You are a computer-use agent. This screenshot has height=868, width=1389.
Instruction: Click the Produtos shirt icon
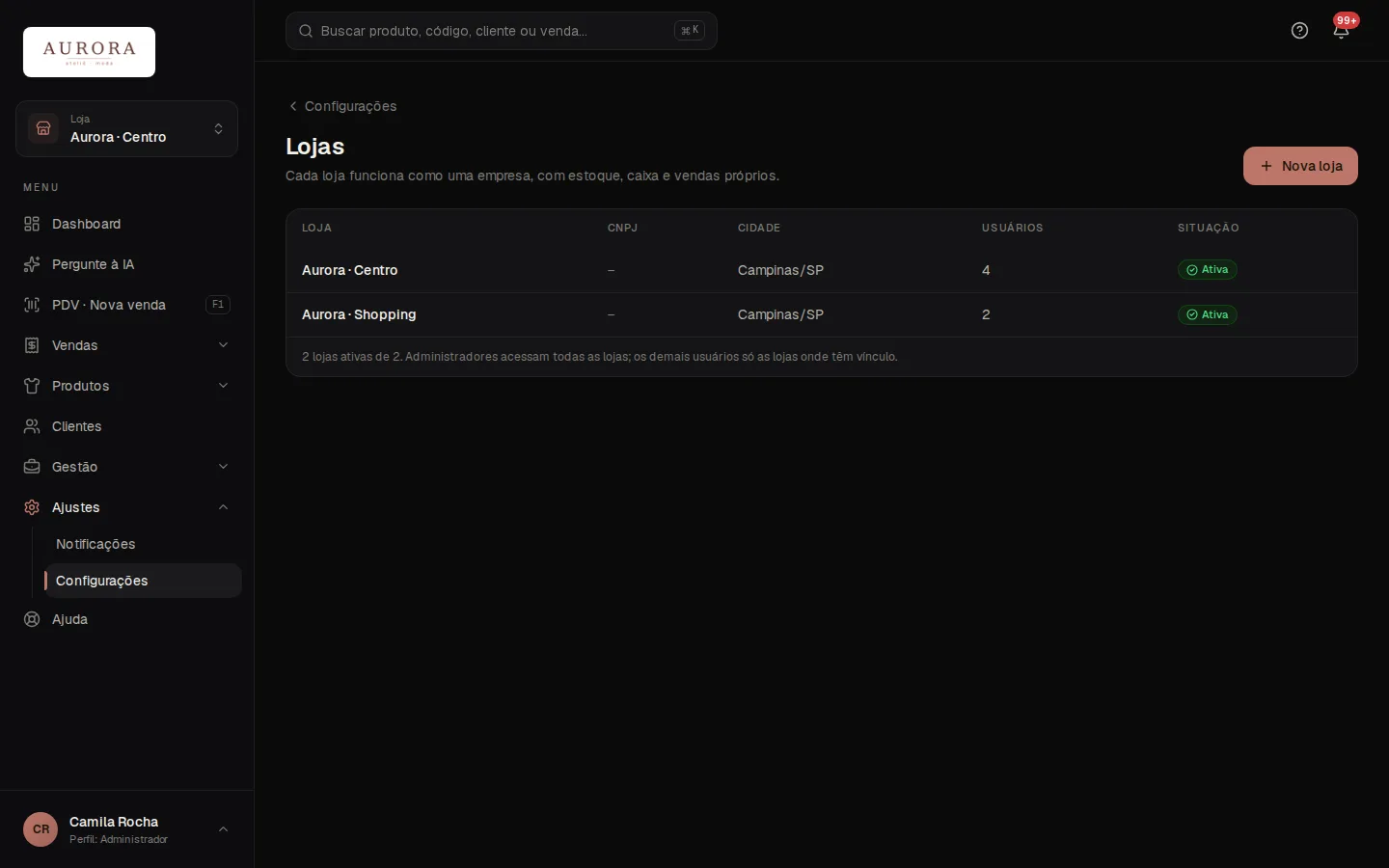point(32,386)
